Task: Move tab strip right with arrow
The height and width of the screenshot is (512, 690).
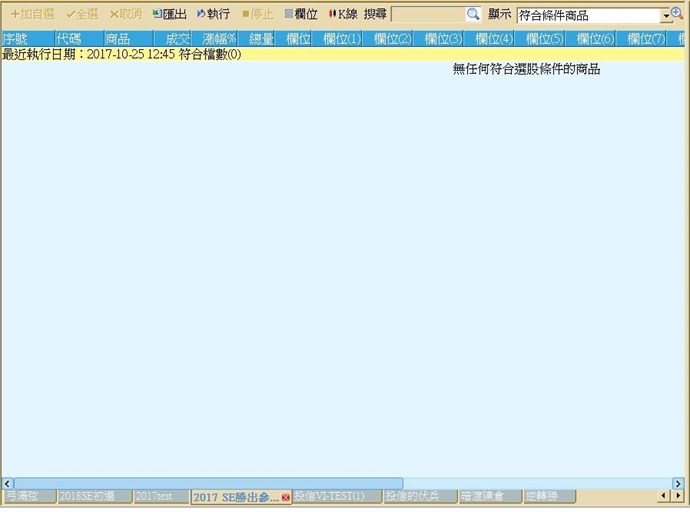Action: pyautogui.click(x=678, y=496)
